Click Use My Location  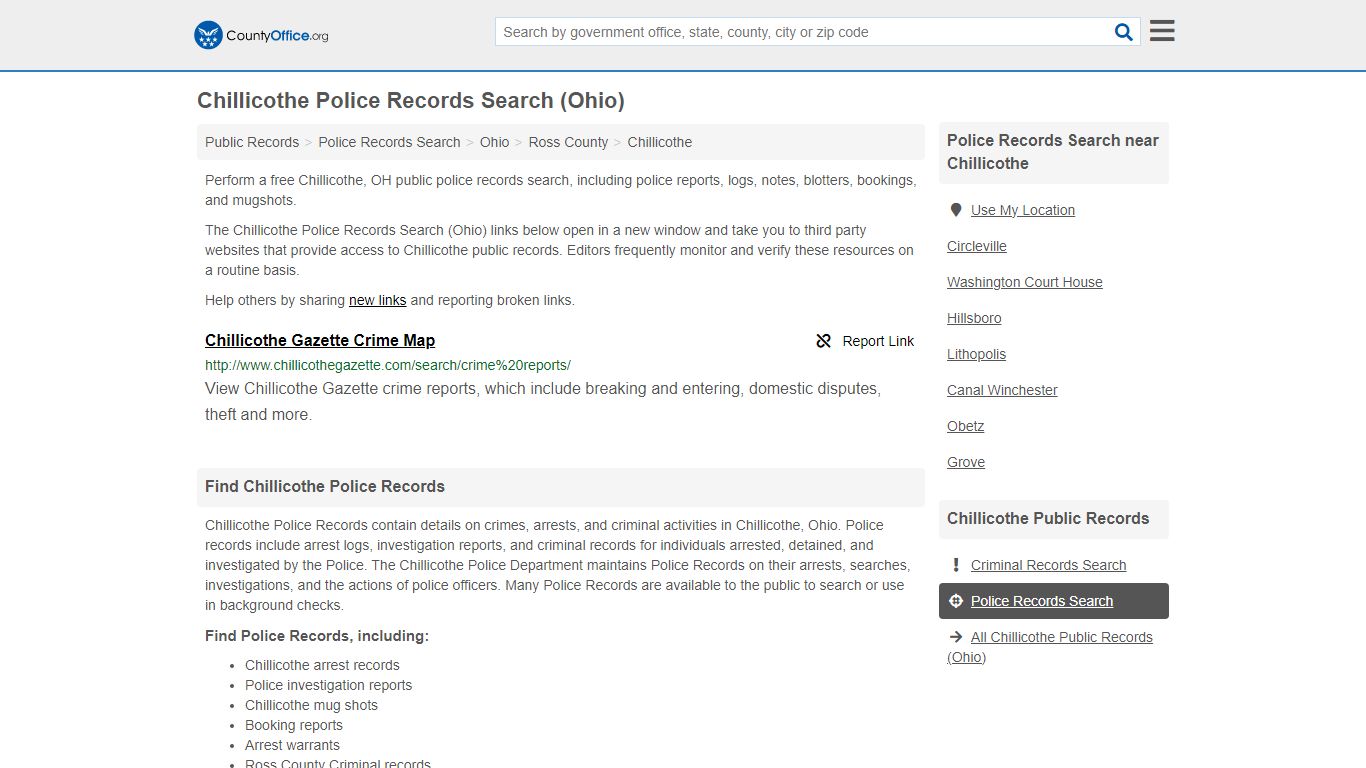tap(1023, 210)
